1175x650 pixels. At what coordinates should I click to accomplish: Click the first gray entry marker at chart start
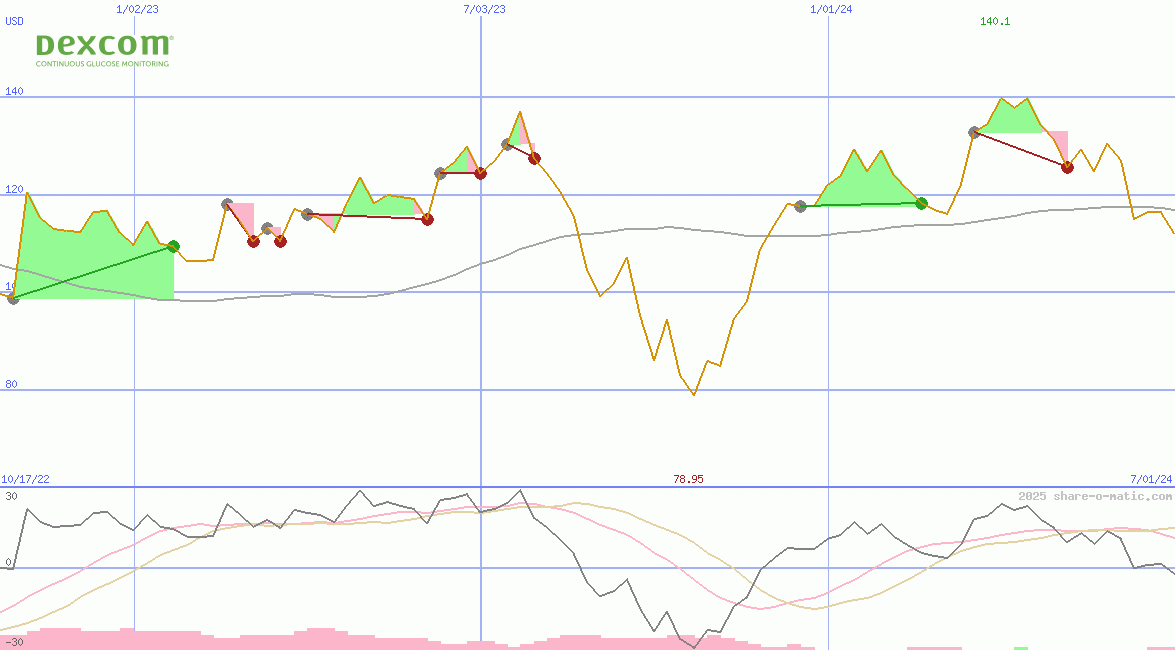pyautogui.click(x=13, y=298)
